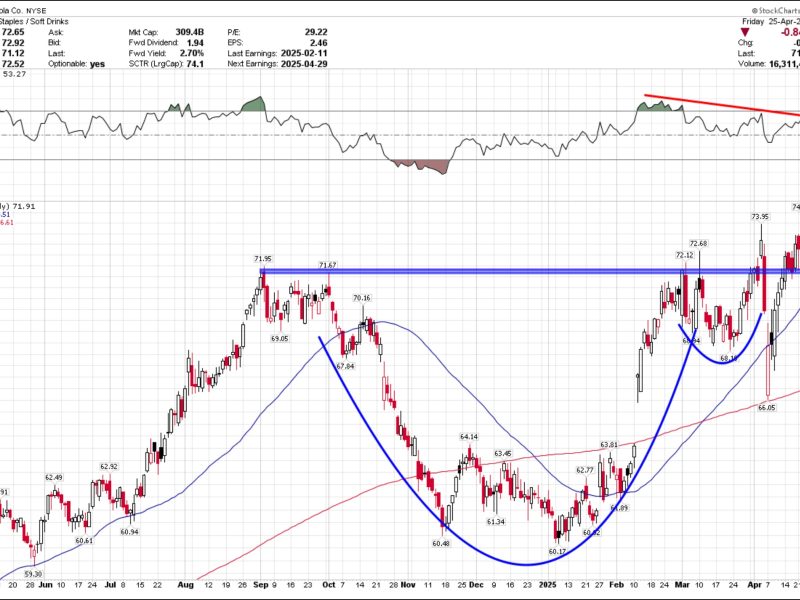Click the "Mkt Cap:" label

(143, 32)
